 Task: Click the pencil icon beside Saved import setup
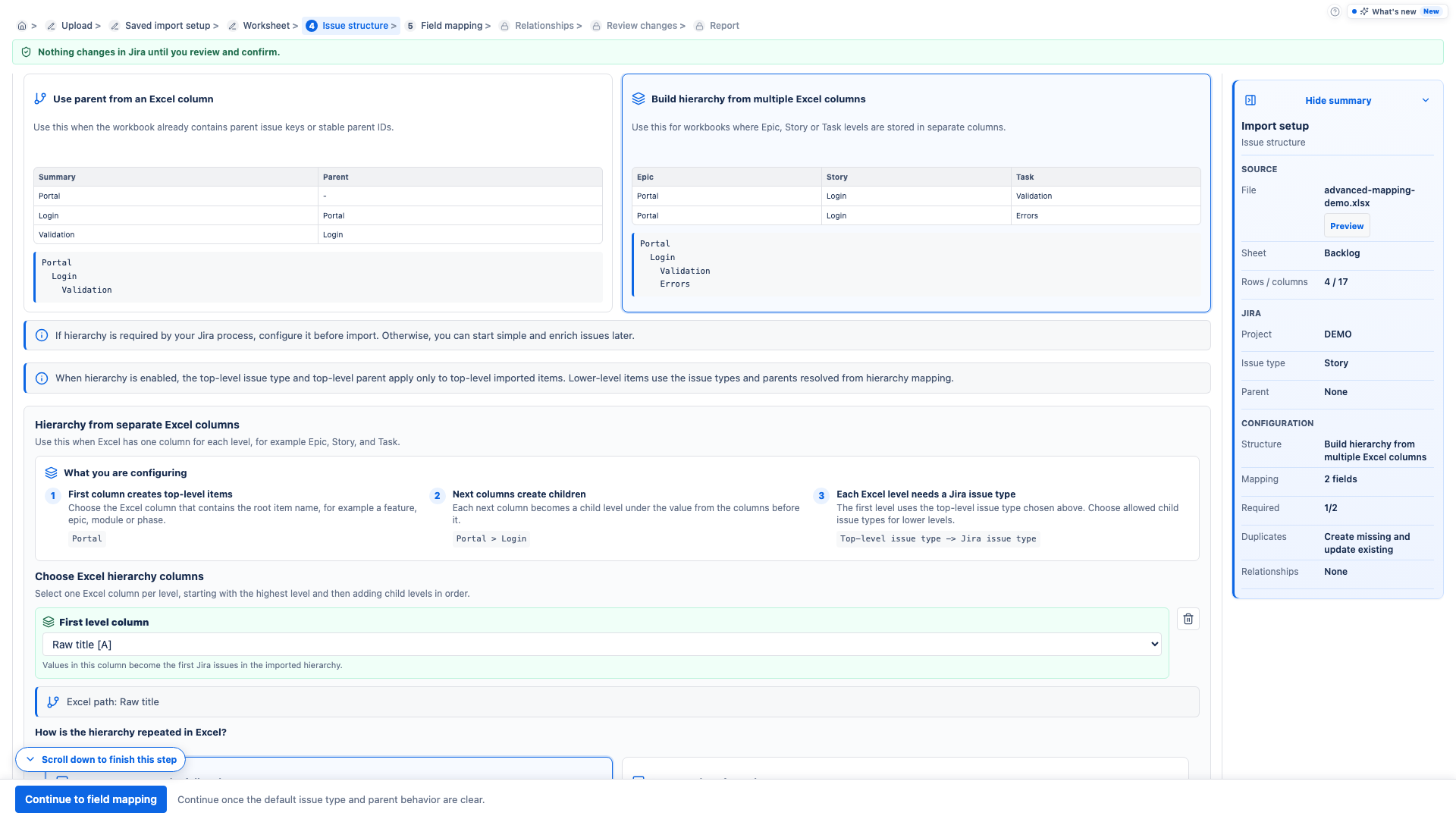pos(115,26)
